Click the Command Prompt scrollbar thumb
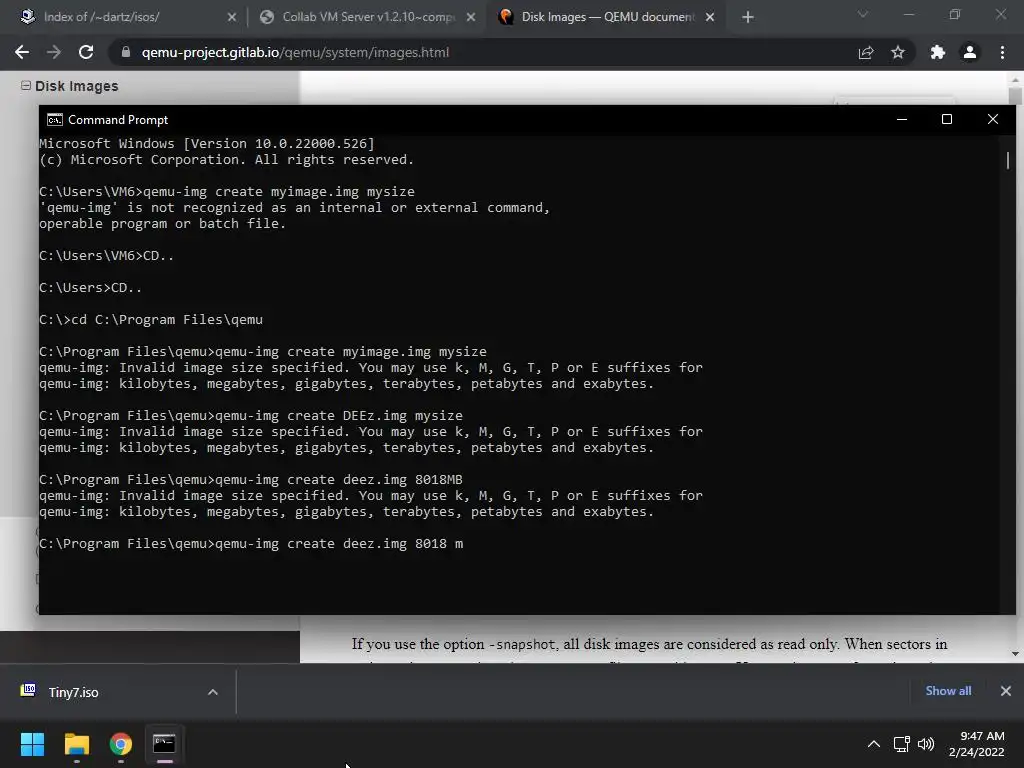Image resolution: width=1024 pixels, height=768 pixels. (1008, 160)
